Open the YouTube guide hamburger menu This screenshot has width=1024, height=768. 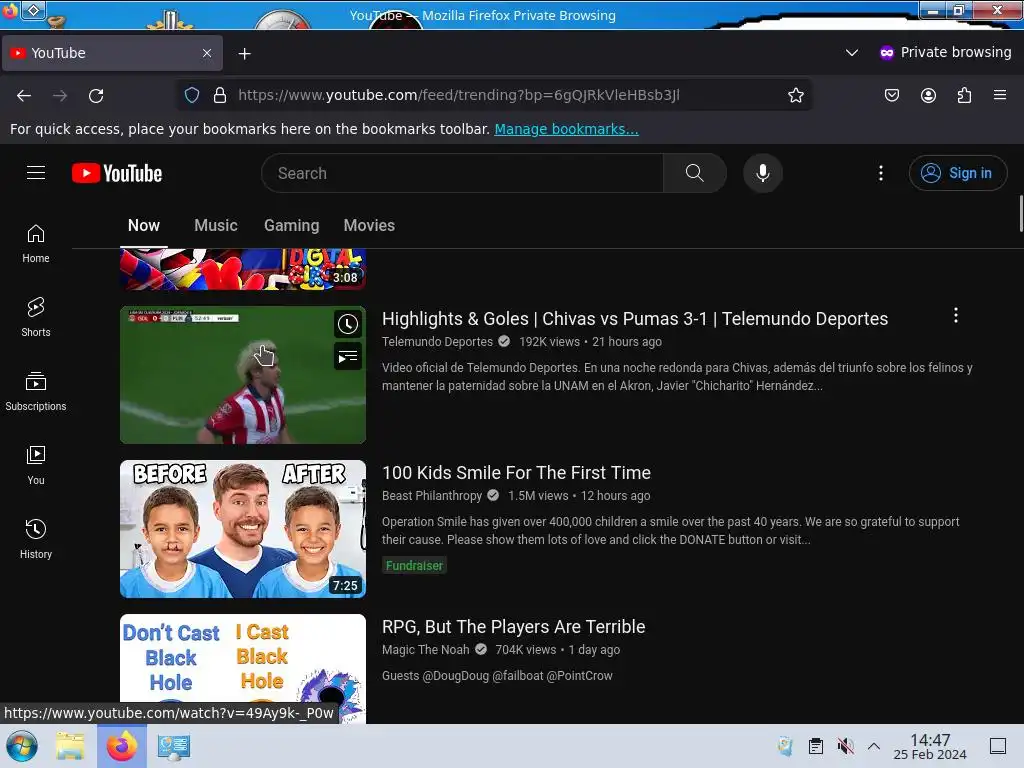coord(36,172)
